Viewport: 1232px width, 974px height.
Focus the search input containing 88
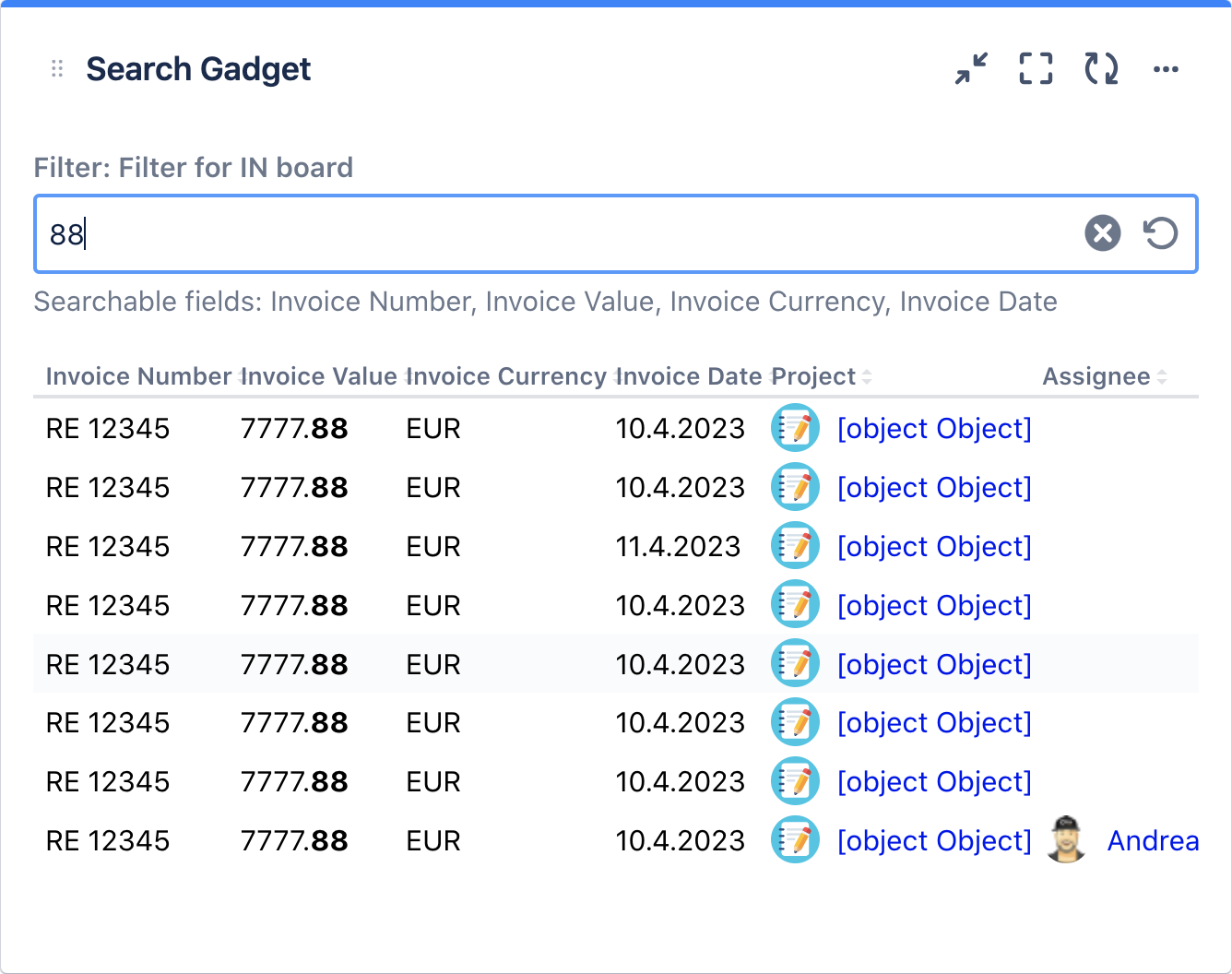coord(553,233)
